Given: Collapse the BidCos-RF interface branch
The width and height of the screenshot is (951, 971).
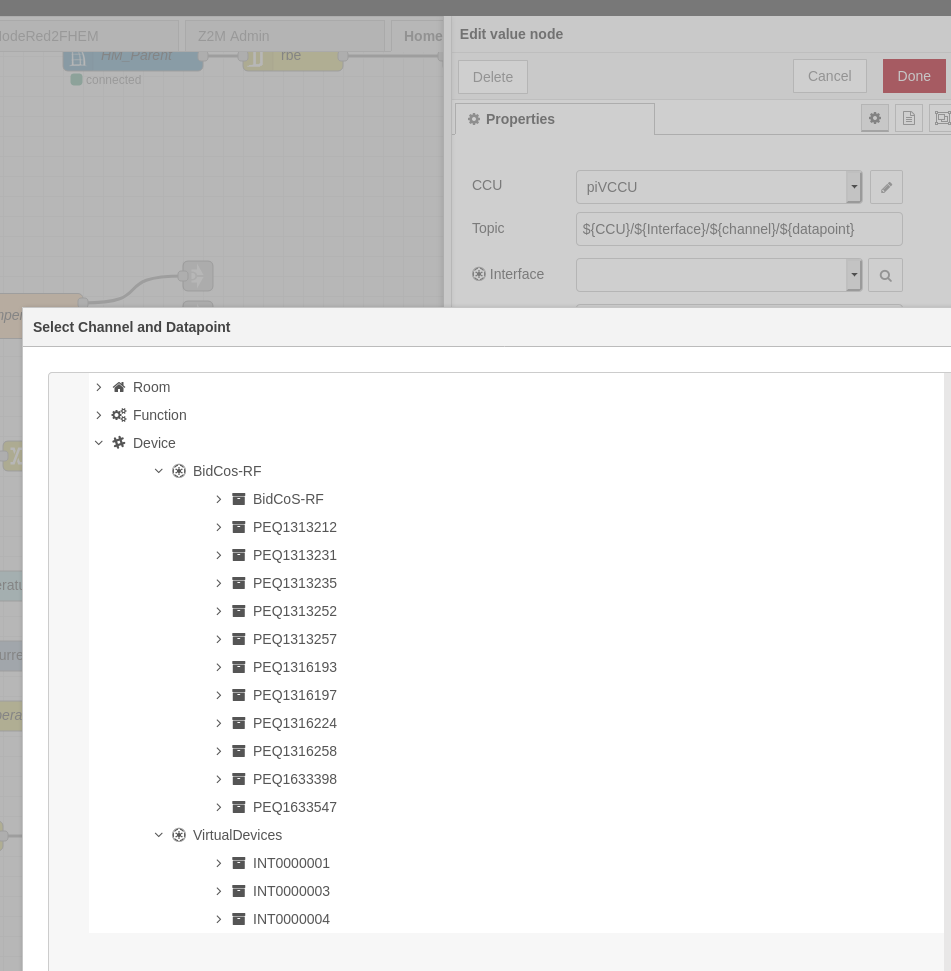Looking at the screenshot, I should (158, 471).
